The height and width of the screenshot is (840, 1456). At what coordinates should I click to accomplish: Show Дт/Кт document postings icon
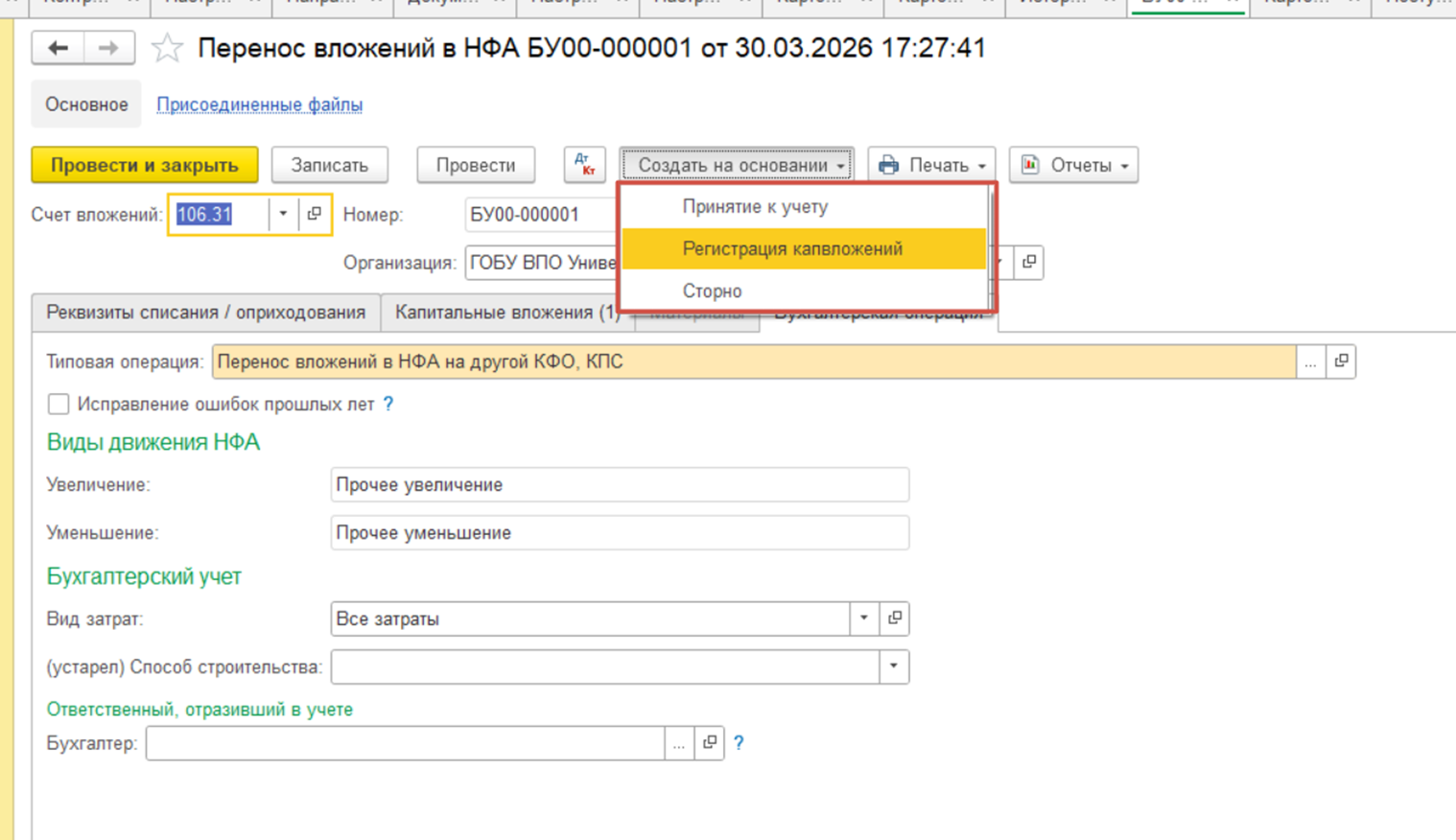(584, 165)
